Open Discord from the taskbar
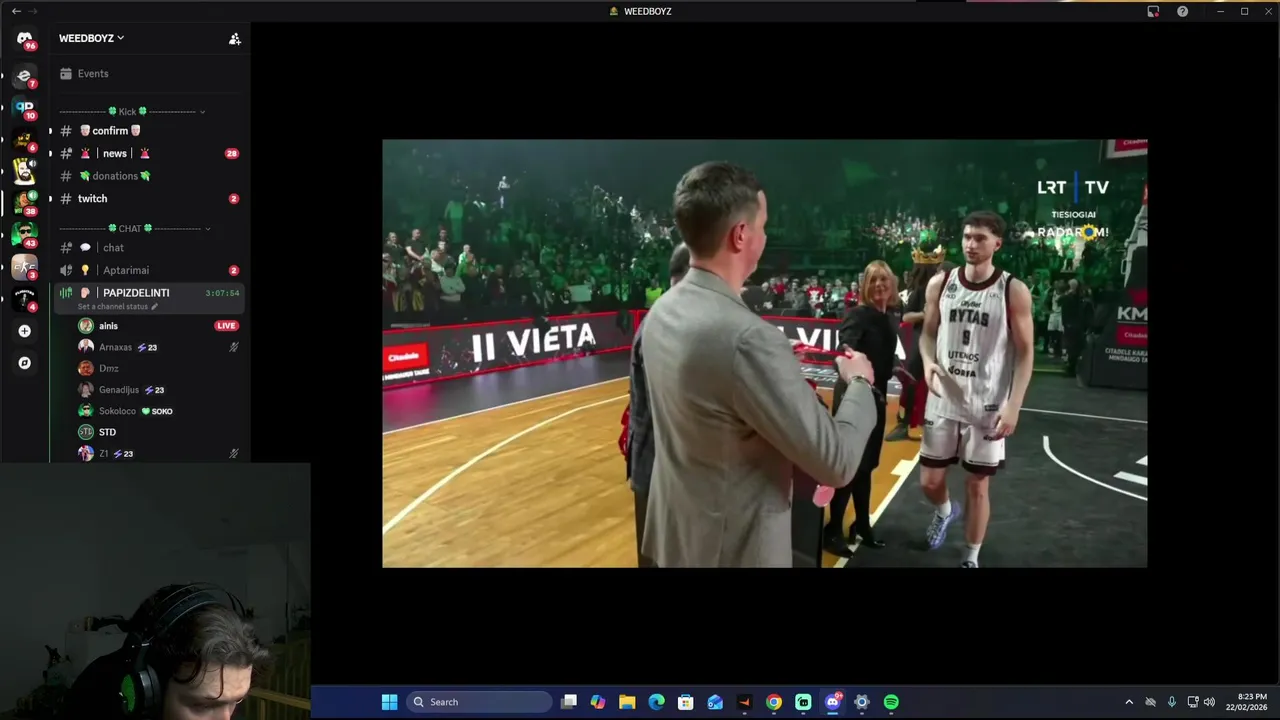The height and width of the screenshot is (720, 1280). pyautogui.click(x=832, y=702)
